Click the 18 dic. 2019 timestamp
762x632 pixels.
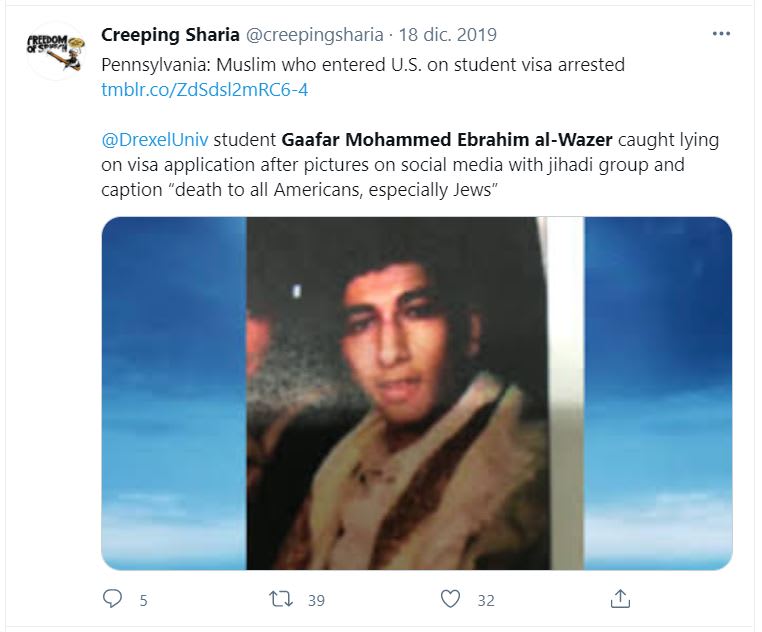pos(448,35)
